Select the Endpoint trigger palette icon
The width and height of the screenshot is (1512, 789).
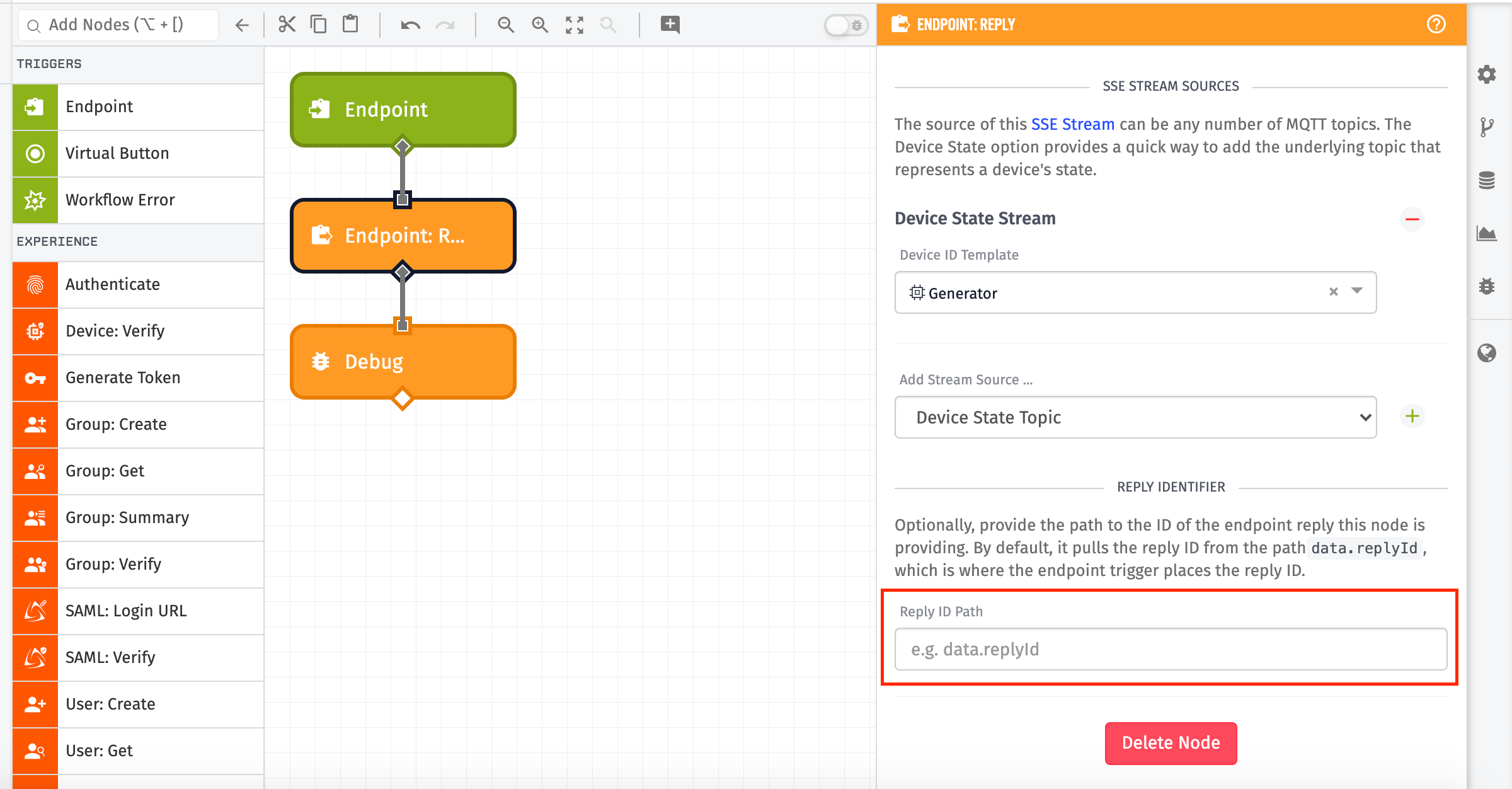click(x=35, y=107)
